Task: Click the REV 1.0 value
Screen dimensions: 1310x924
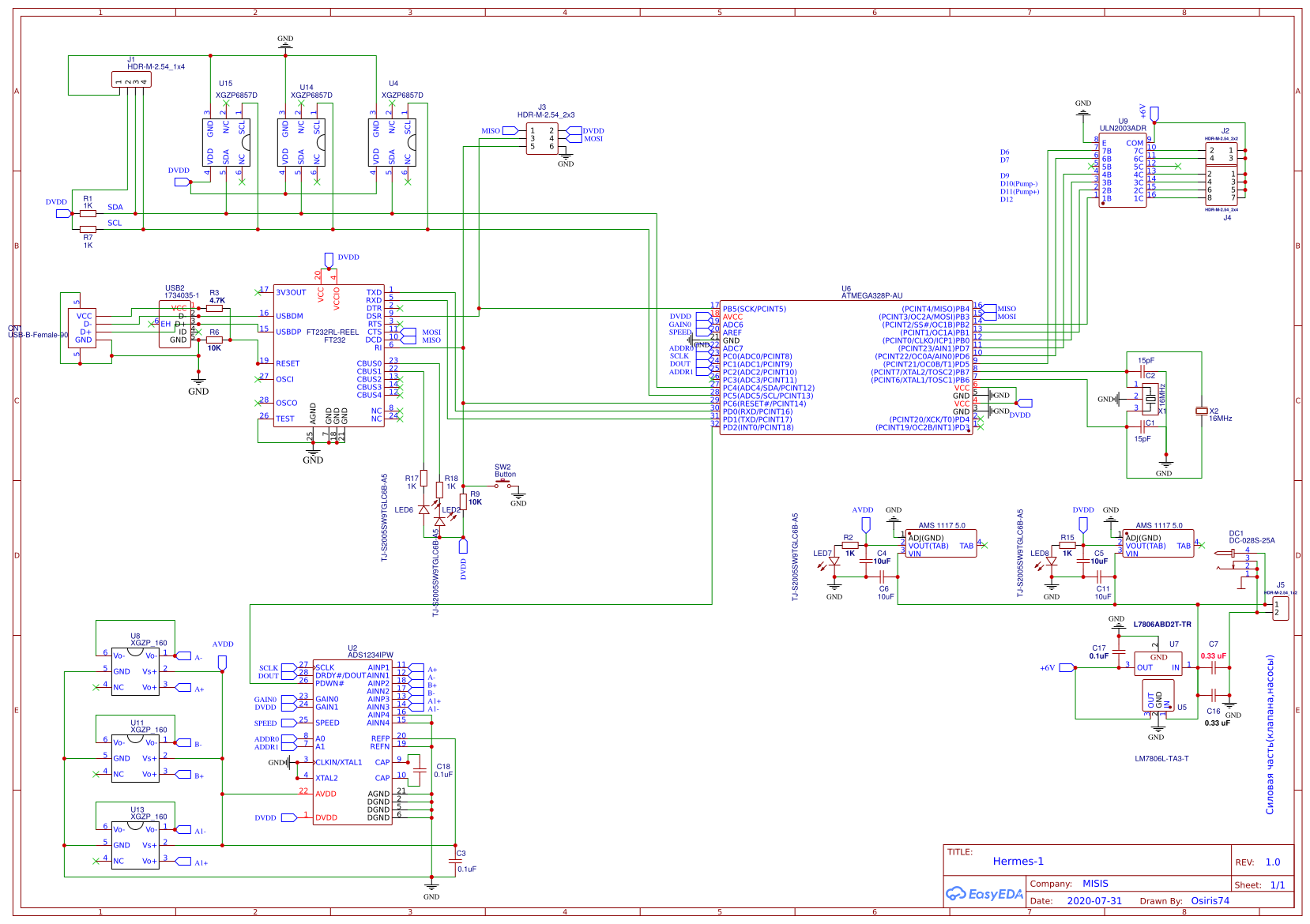Action: coord(1272,862)
